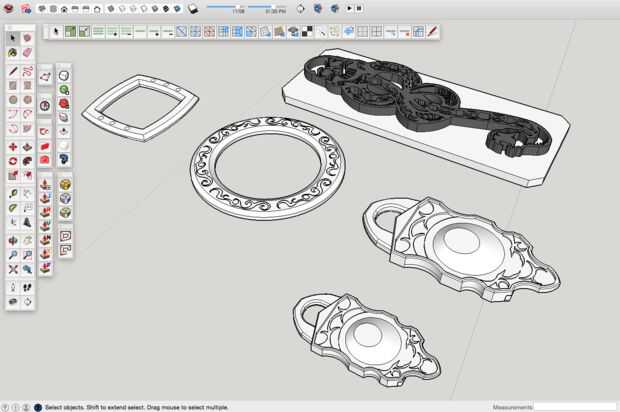Open the 3D Warehouse red icon
The image size is (620, 412).
(8, 8)
